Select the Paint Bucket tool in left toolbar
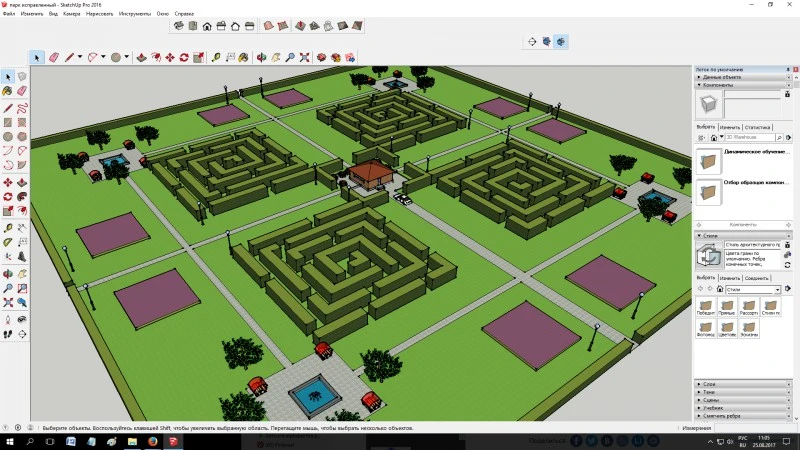 pyautogui.click(x=8, y=91)
